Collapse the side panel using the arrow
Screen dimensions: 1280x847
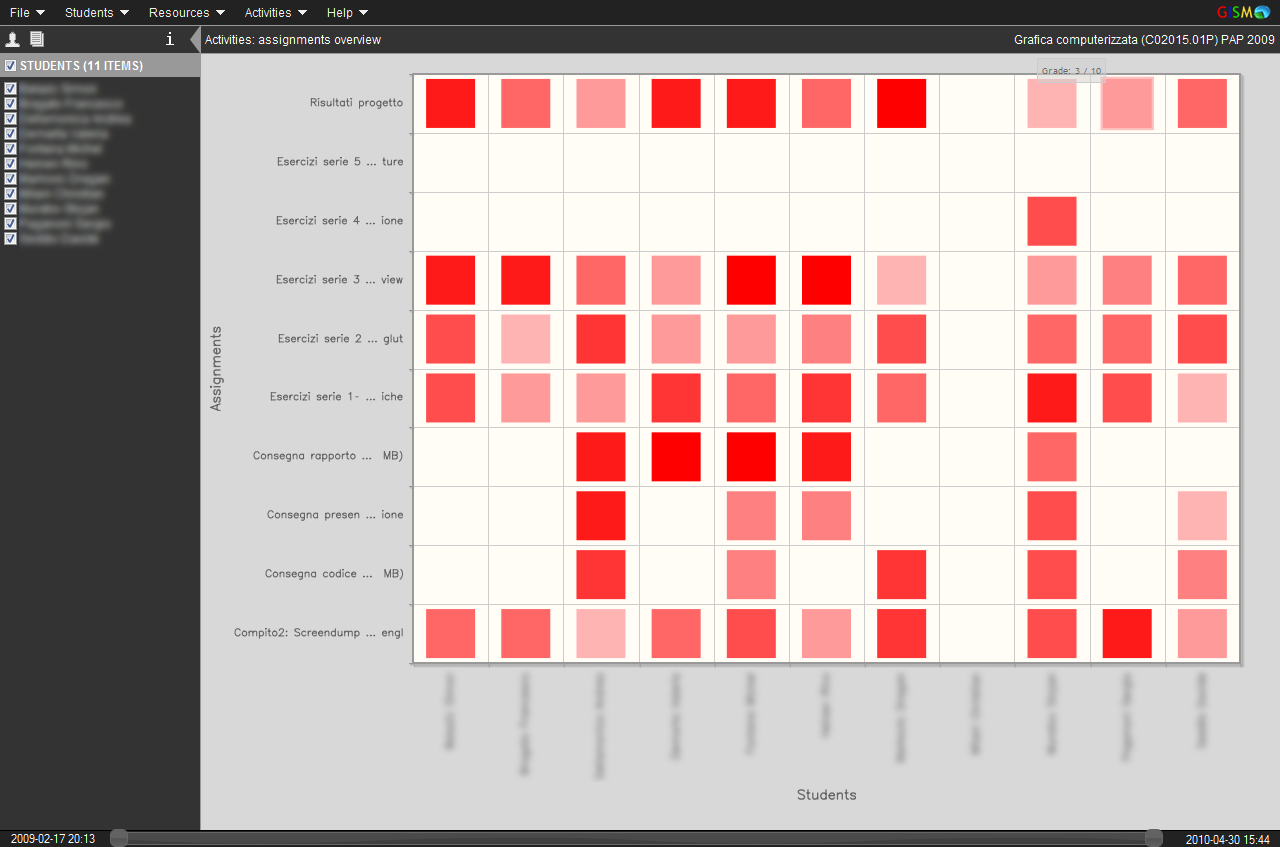(195, 40)
